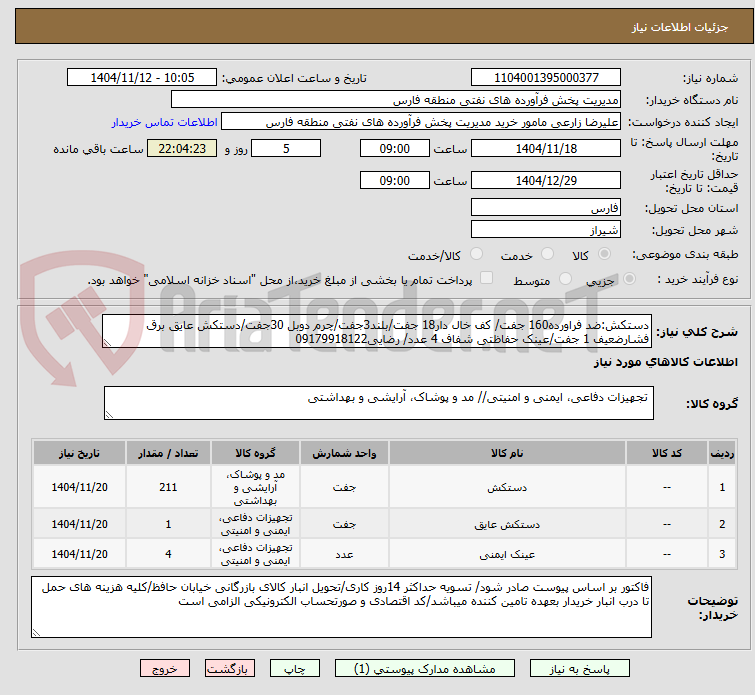Open مشاهده مدارک پیوستی (1) button
The image size is (755, 695).
(x=425, y=669)
